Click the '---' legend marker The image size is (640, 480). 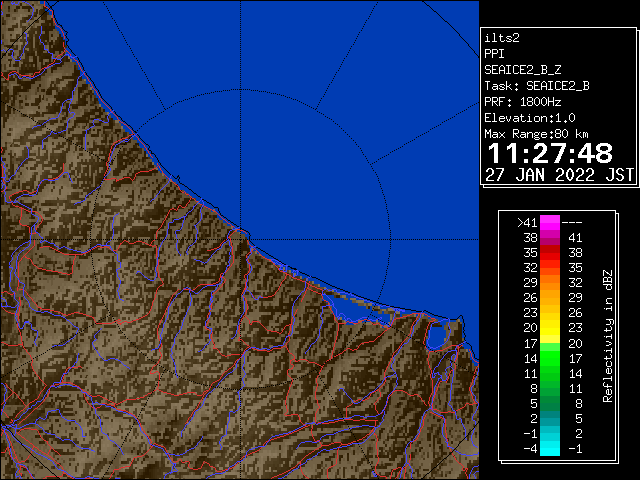572,223
